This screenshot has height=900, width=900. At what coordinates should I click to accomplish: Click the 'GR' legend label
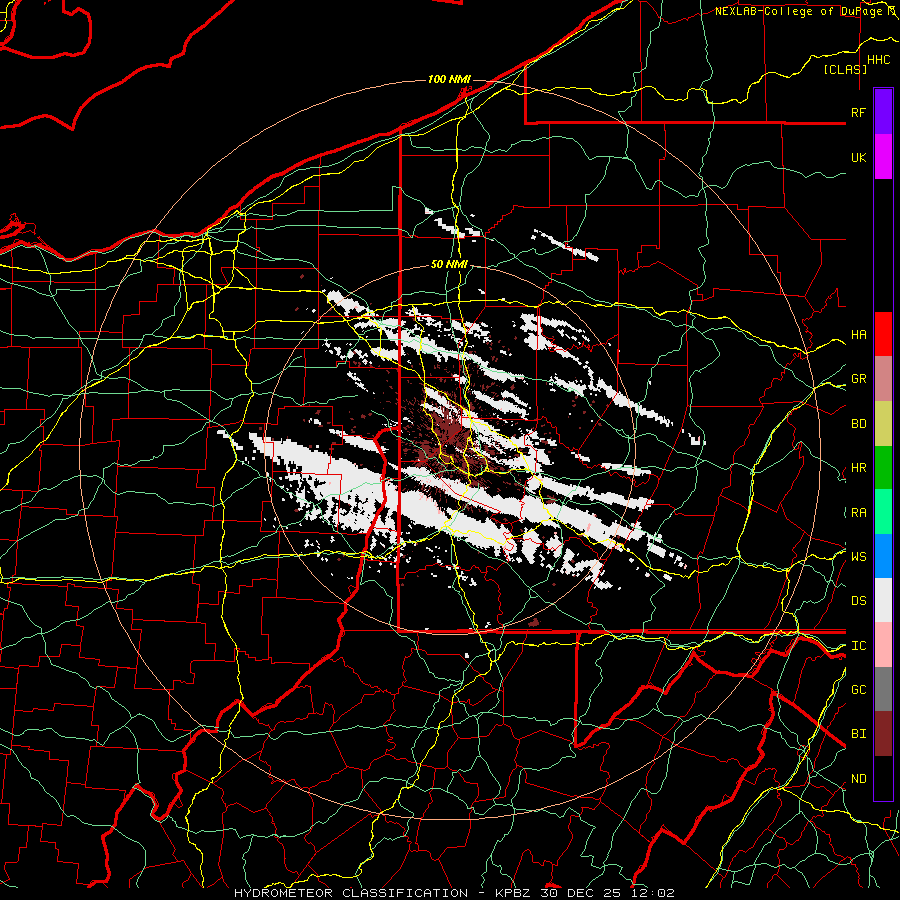click(858, 378)
